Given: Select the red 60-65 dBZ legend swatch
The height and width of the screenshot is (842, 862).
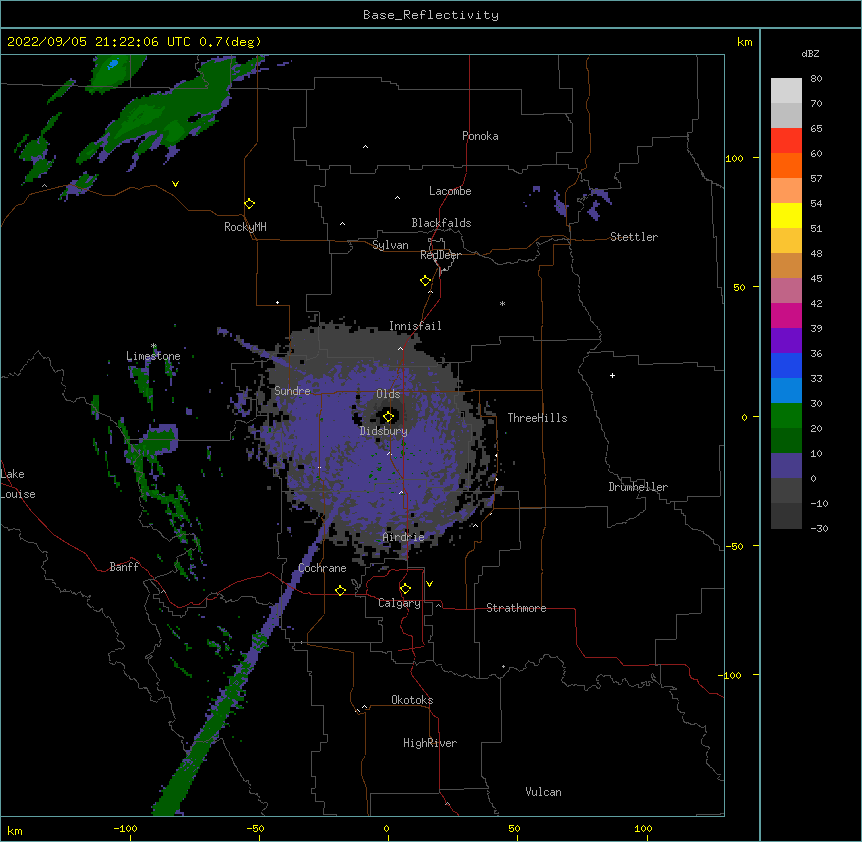Looking at the screenshot, I should [786, 140].
